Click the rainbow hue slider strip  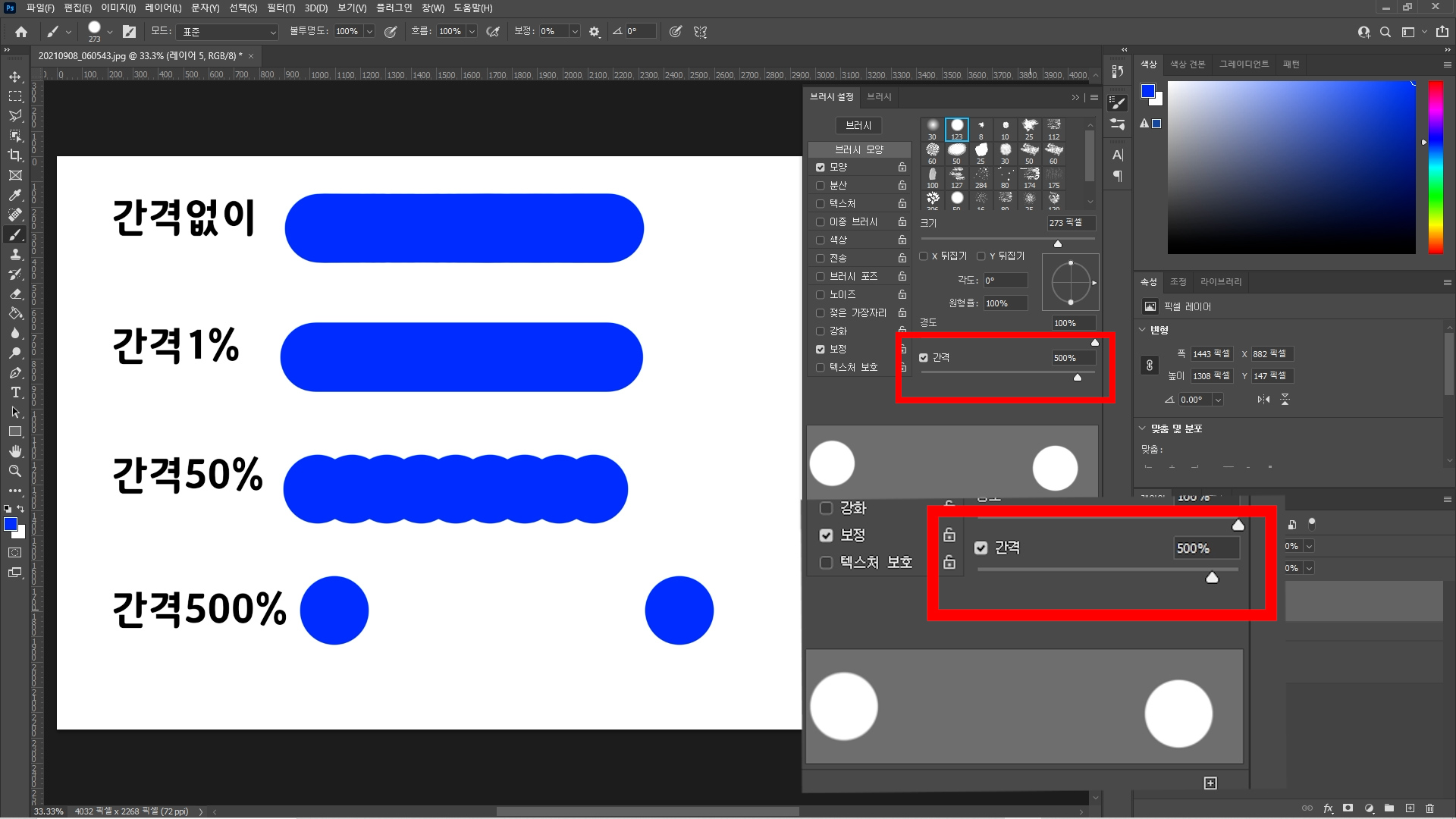point(1436,167)
